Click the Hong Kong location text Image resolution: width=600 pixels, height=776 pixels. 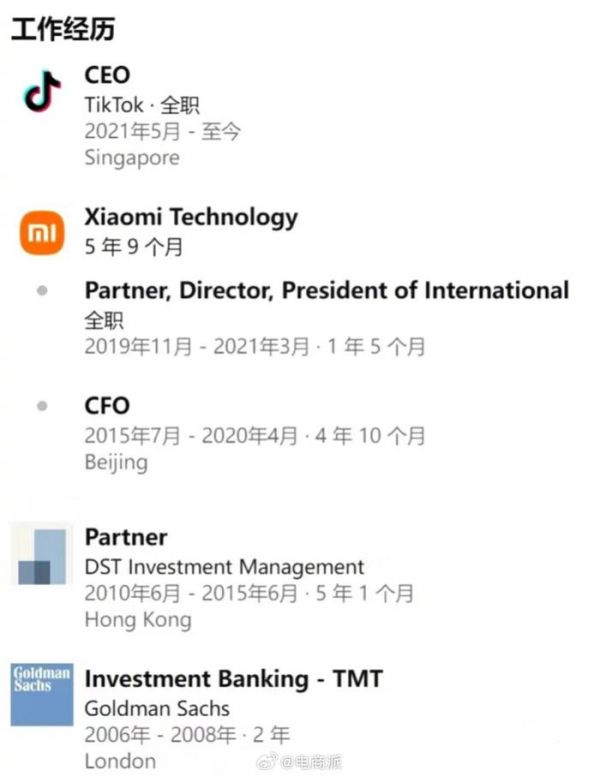tap(138, 620)
